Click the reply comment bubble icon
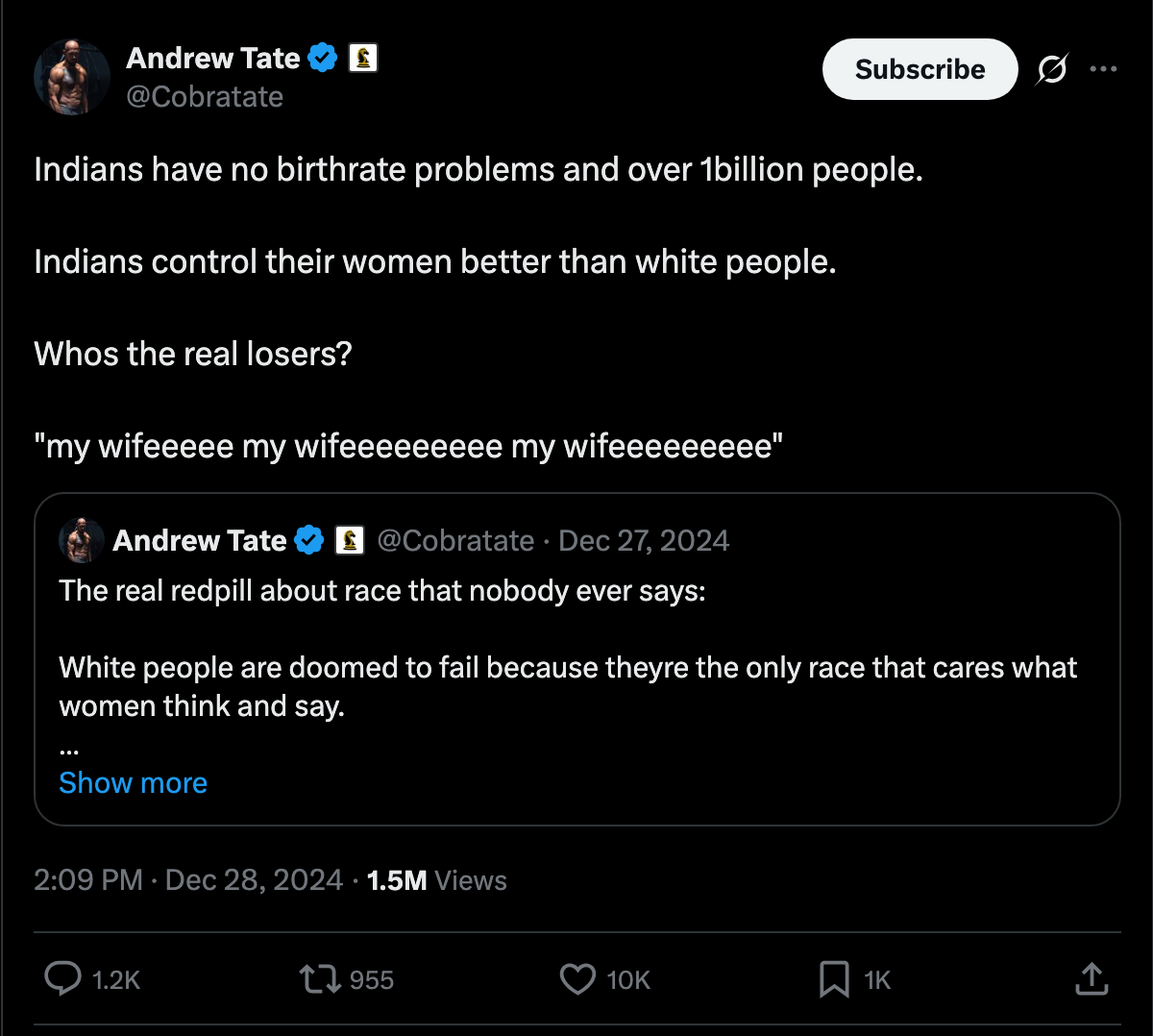Screen dimensions: 1153x1036 point(63,978)
